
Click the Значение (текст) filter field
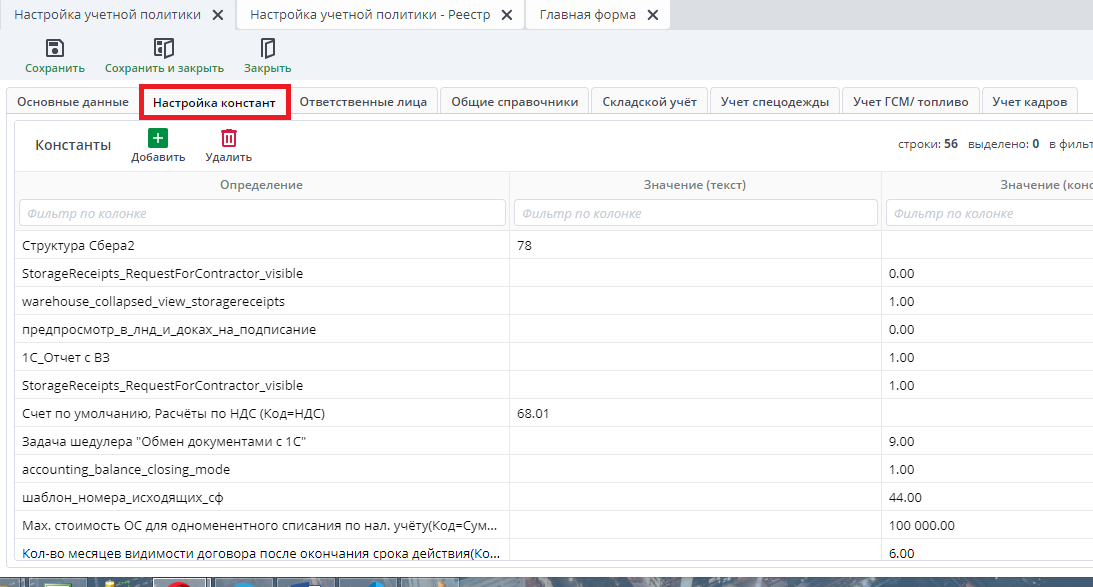tap(695, 213)
